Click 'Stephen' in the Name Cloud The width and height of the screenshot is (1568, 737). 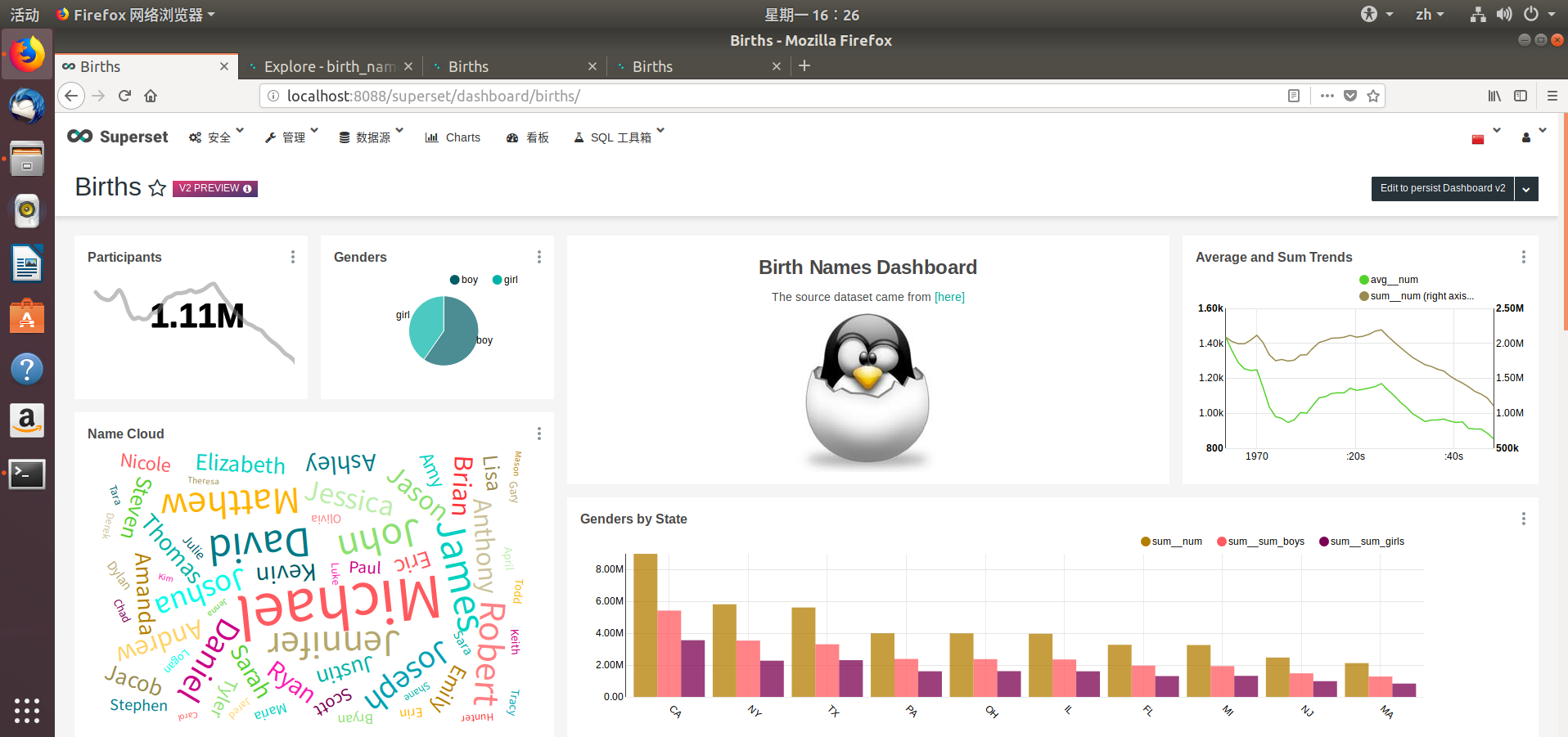coord(138,705)
